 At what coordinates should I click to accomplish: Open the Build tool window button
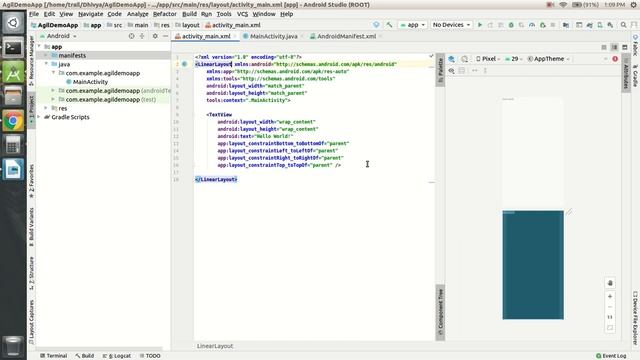pyautogui.click(x=84, y=356)
